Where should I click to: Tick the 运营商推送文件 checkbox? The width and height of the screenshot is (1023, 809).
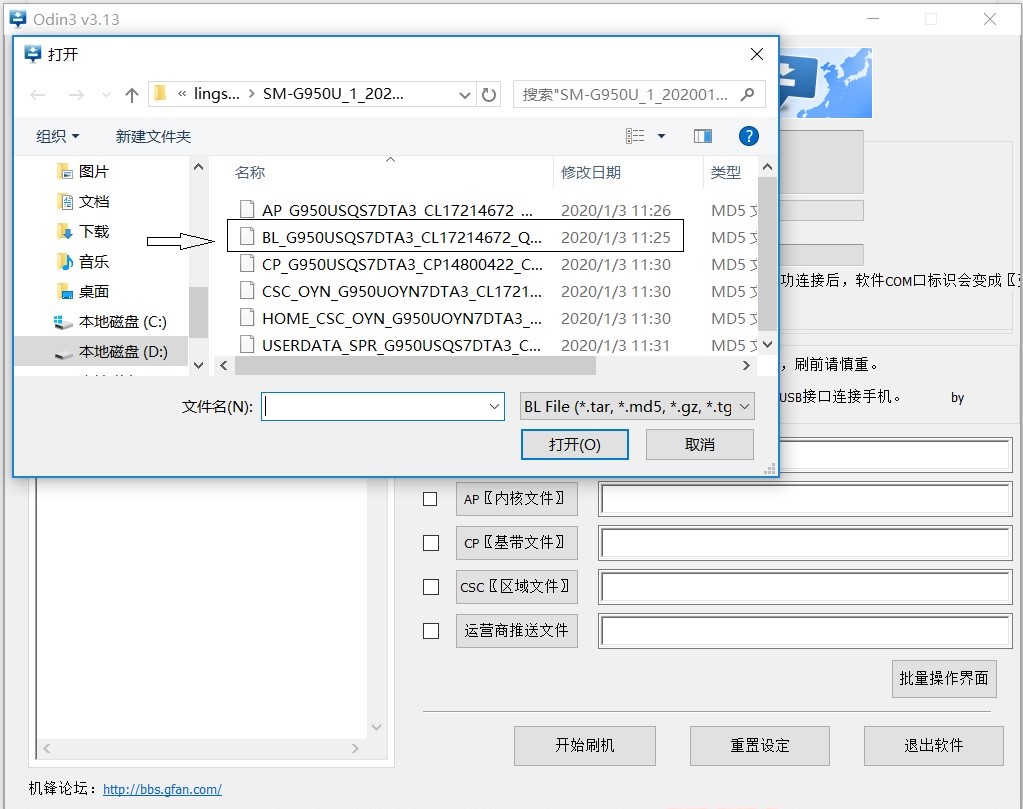click(x=431, y=631)
